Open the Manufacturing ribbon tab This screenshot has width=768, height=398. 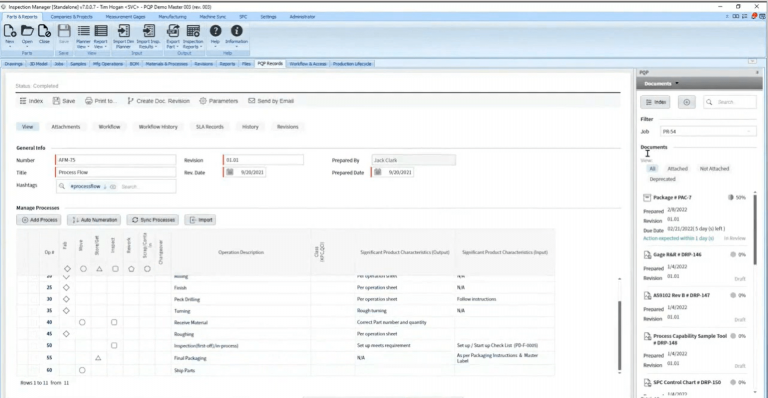tap(172, 17)
